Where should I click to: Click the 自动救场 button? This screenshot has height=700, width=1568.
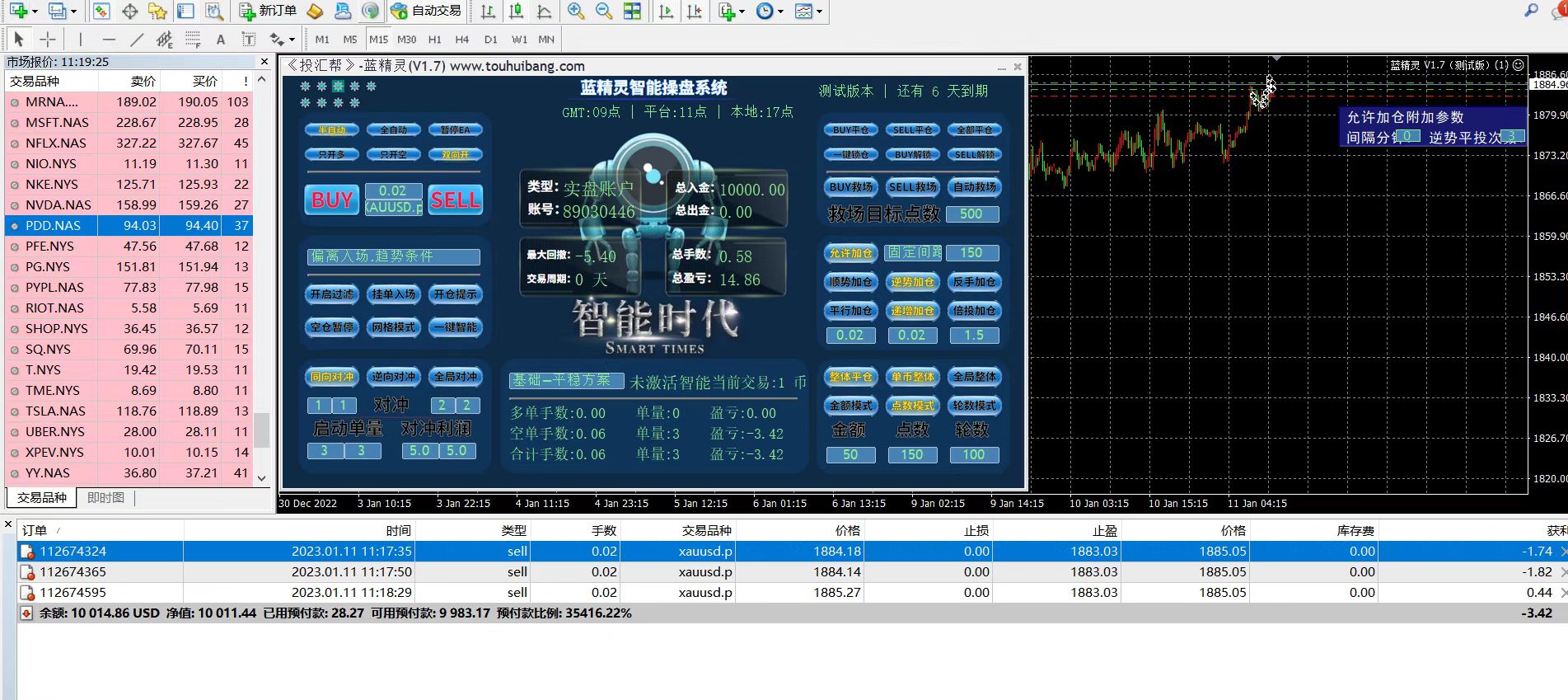pyautogui.click(x=975, y=187)
